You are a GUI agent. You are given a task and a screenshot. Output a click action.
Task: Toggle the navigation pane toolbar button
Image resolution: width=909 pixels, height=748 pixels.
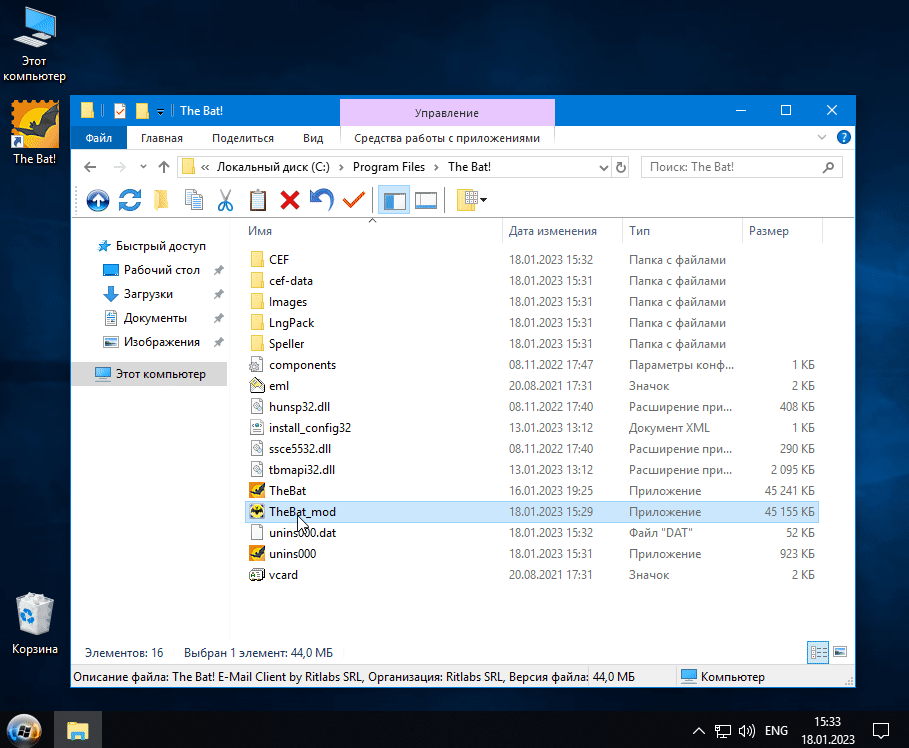(394, 200)
